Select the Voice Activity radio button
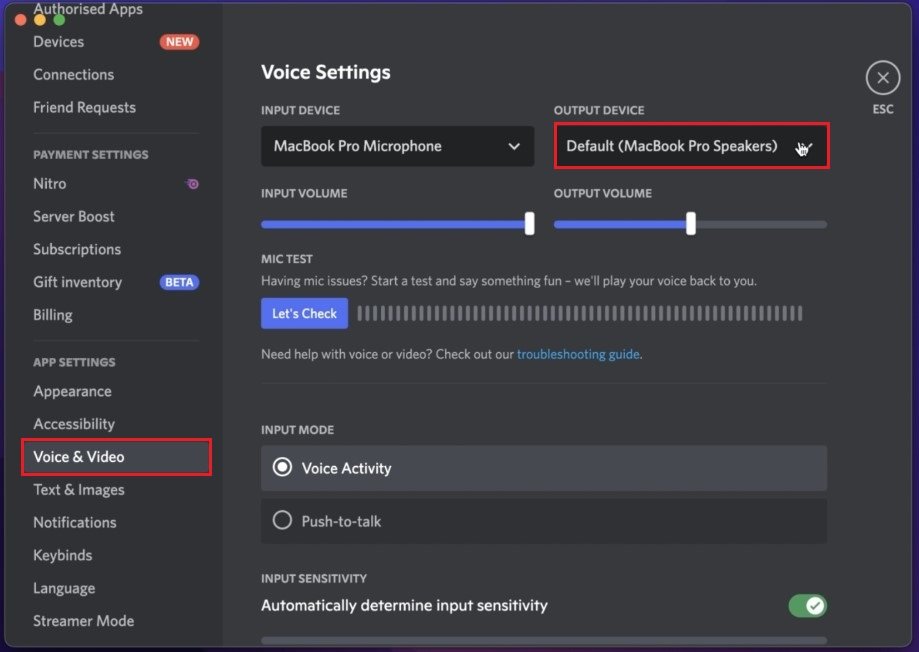The image size is (919, 652). coord(283,468)
